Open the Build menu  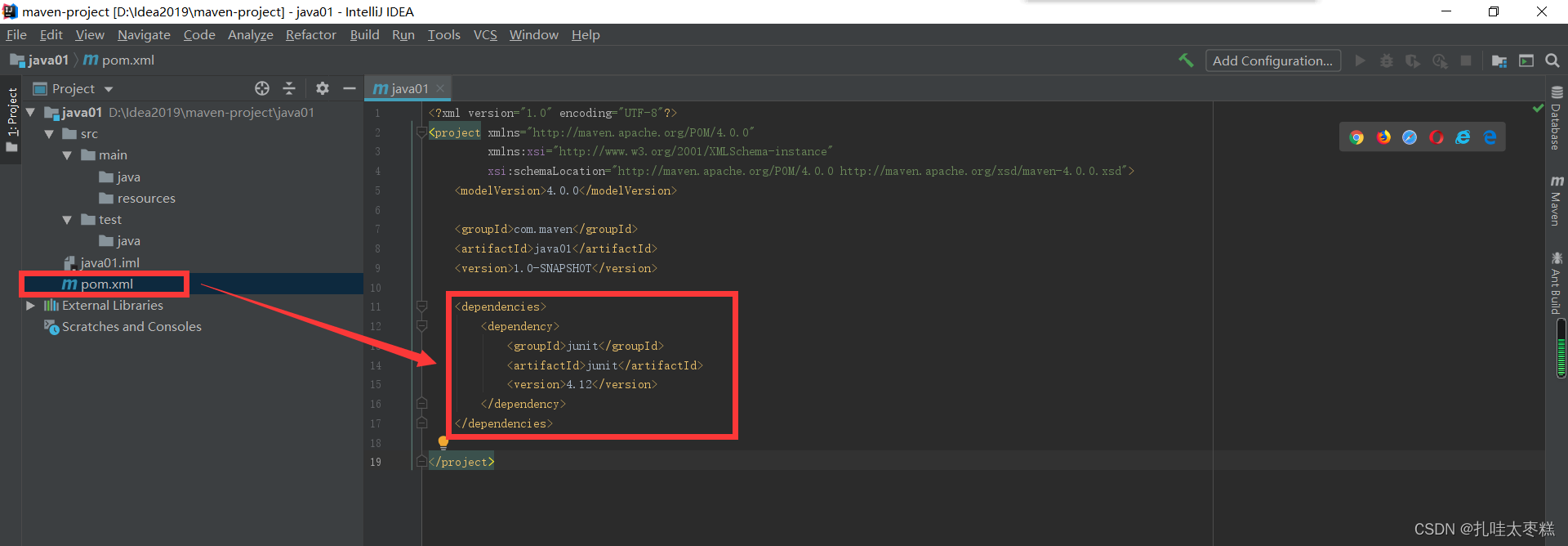(x=364, y=34)
